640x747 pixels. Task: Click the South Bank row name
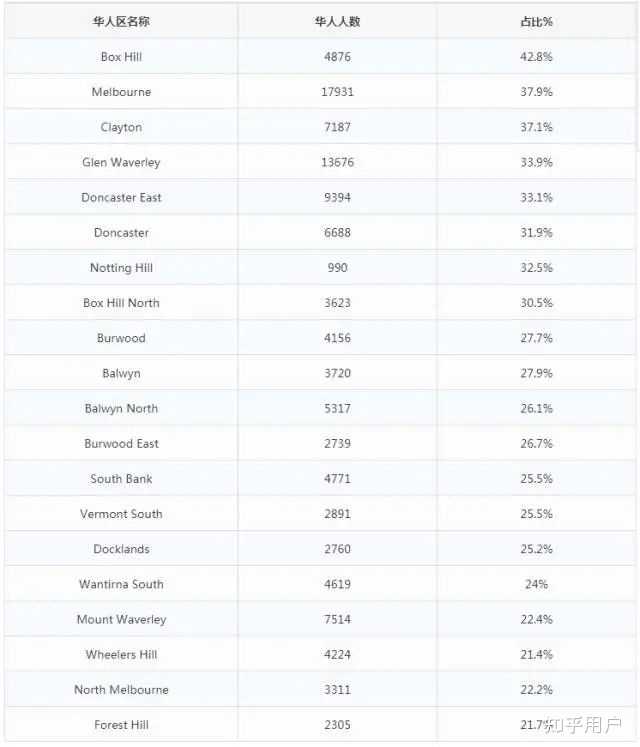click(x=121, y=479)
